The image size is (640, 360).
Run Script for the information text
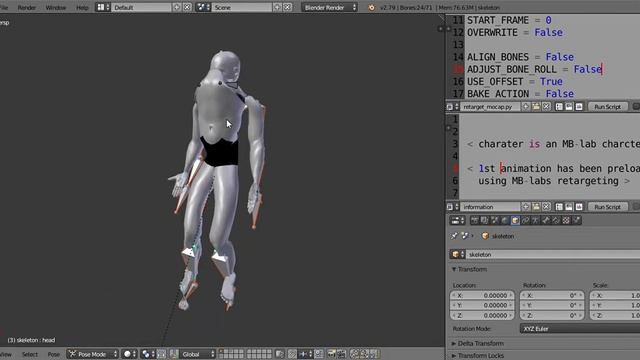pos(607,207)
